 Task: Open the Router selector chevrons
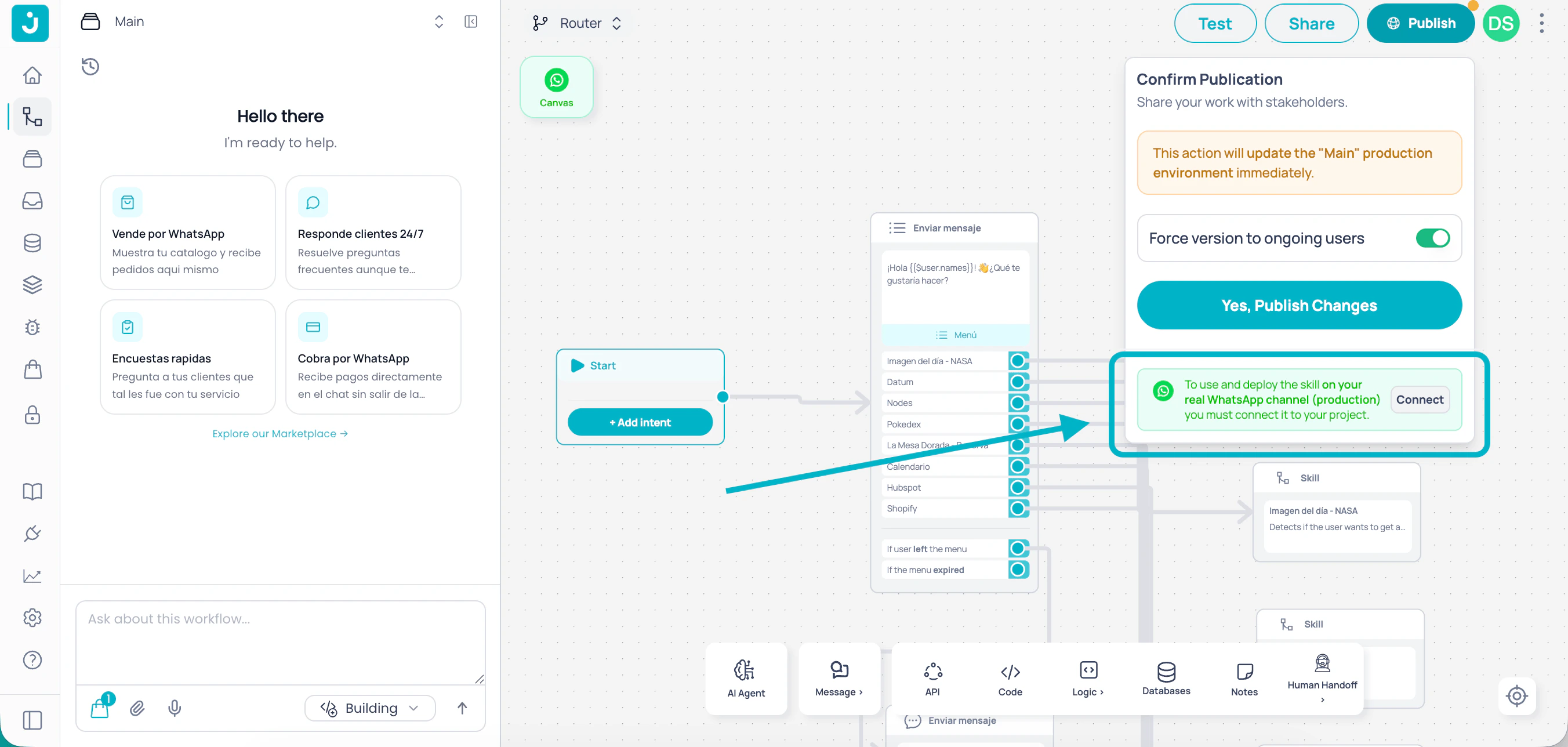click(616, 23)
